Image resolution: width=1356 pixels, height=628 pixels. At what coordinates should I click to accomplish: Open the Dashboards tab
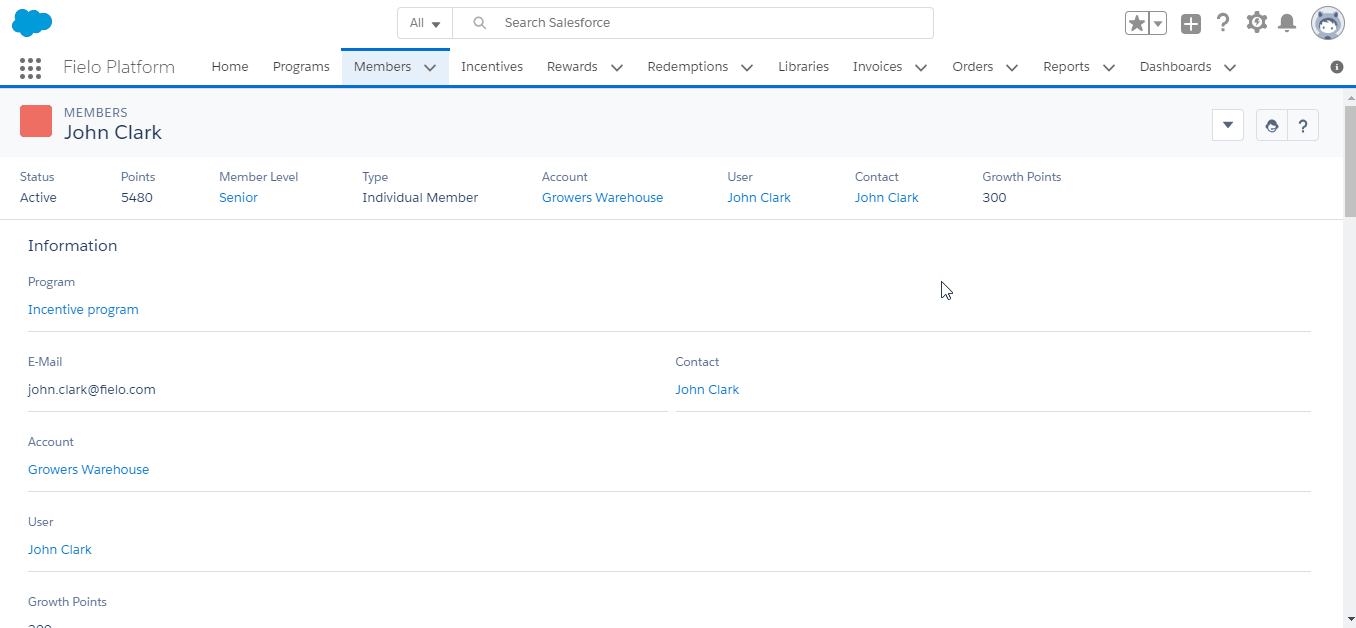coord(1176,67)
